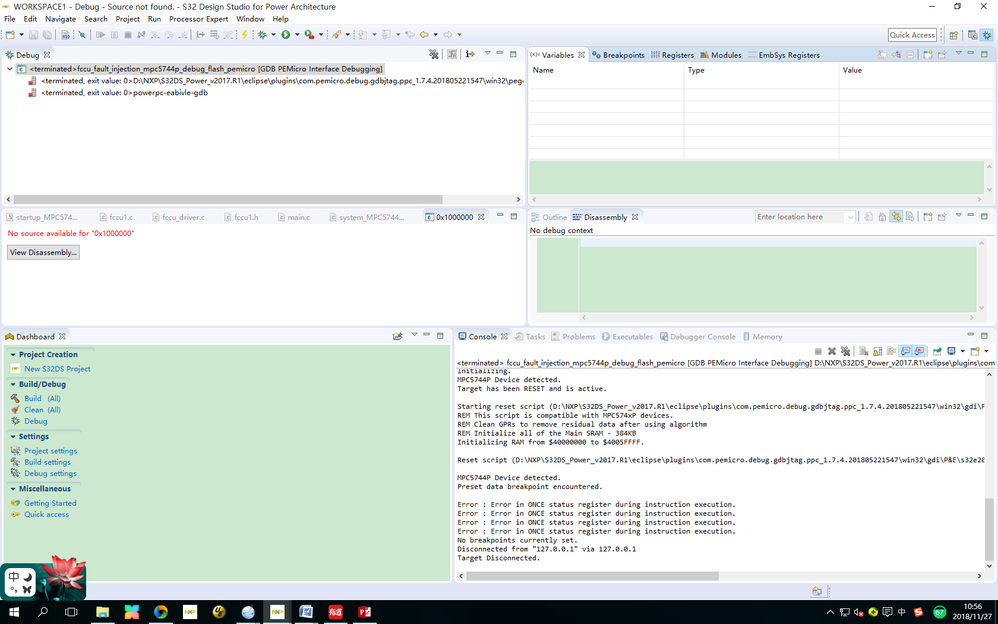Toggle Scroll Lock in Console toolbar
The image size is (998, 624).
pyautogui.click(x=877, y=351)
